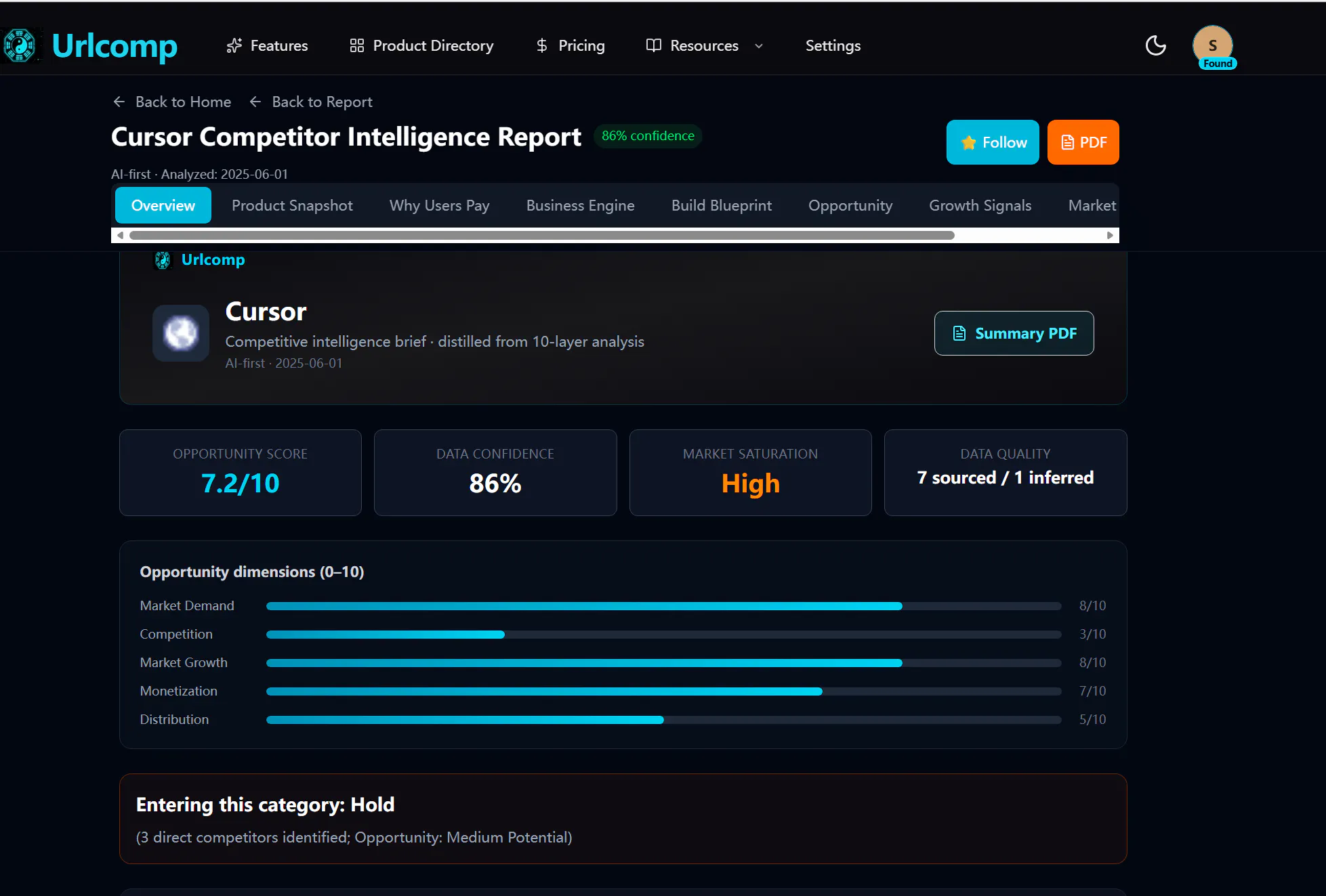
Task: Click the Data Confidence 86% card
Action: click(x=495, y=473)
